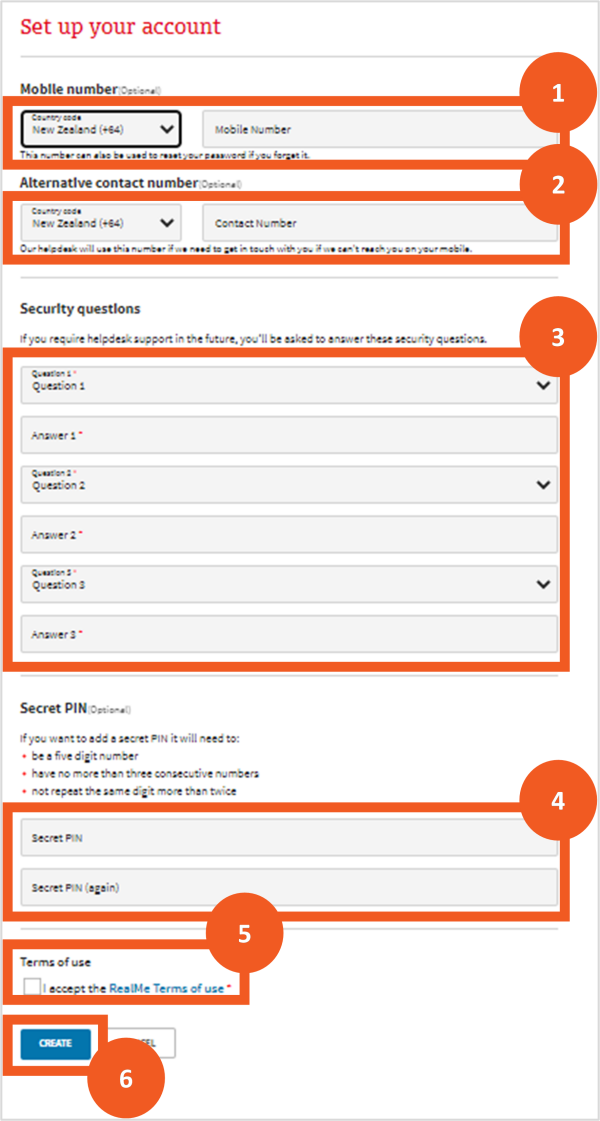The width and height of the screenshot is (600, 1121).
Task: Click the Secret PIN input field
Action: 288,837
